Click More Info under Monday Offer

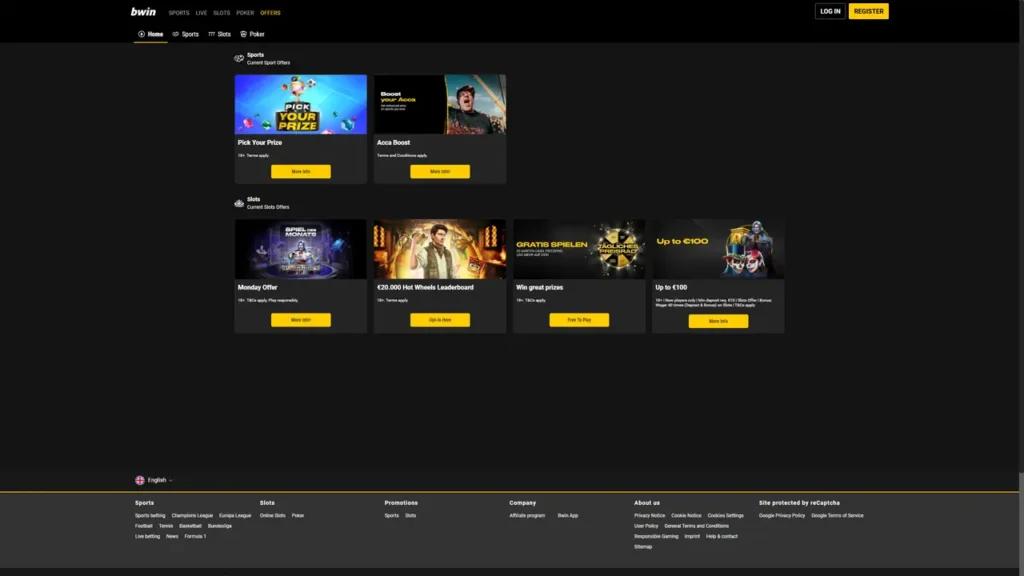click(x=301, y=320)
